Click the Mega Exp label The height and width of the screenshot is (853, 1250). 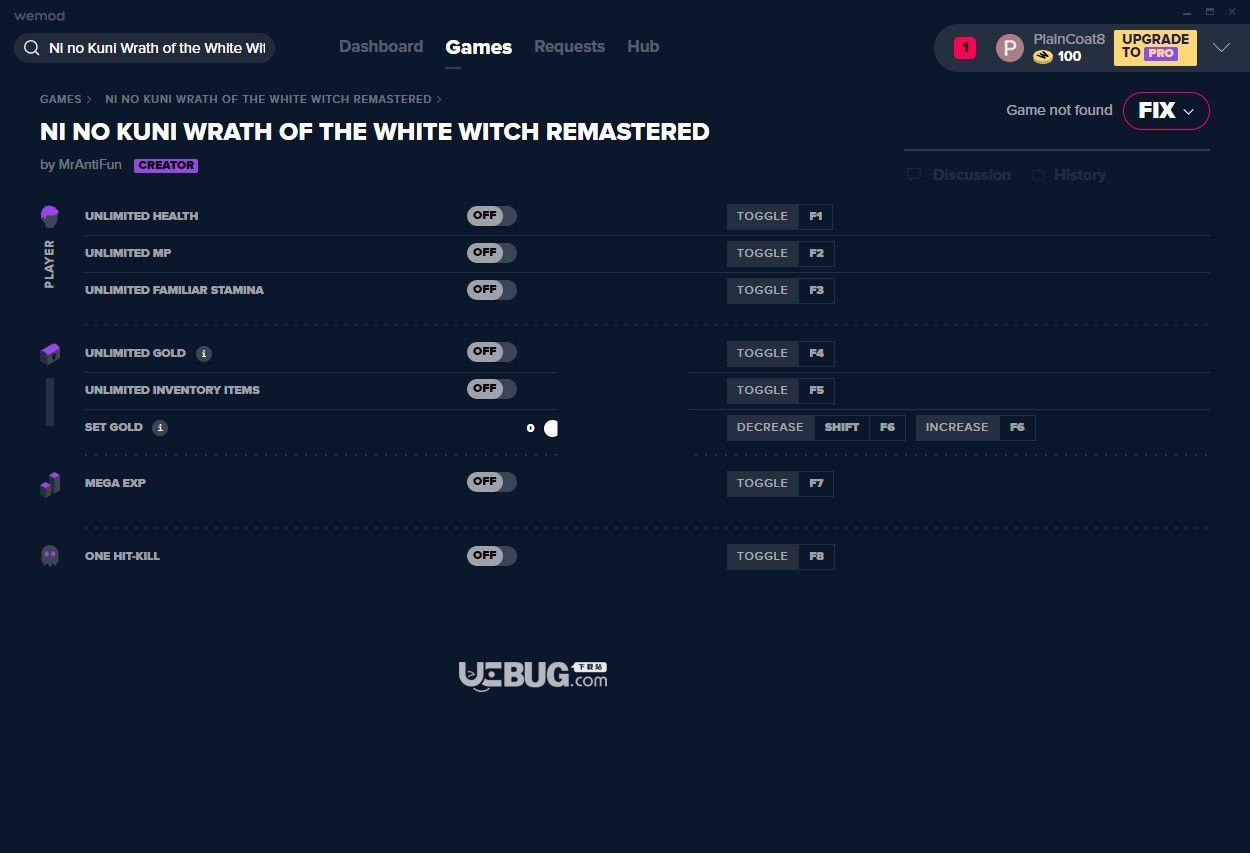click(x=116, y=483)
